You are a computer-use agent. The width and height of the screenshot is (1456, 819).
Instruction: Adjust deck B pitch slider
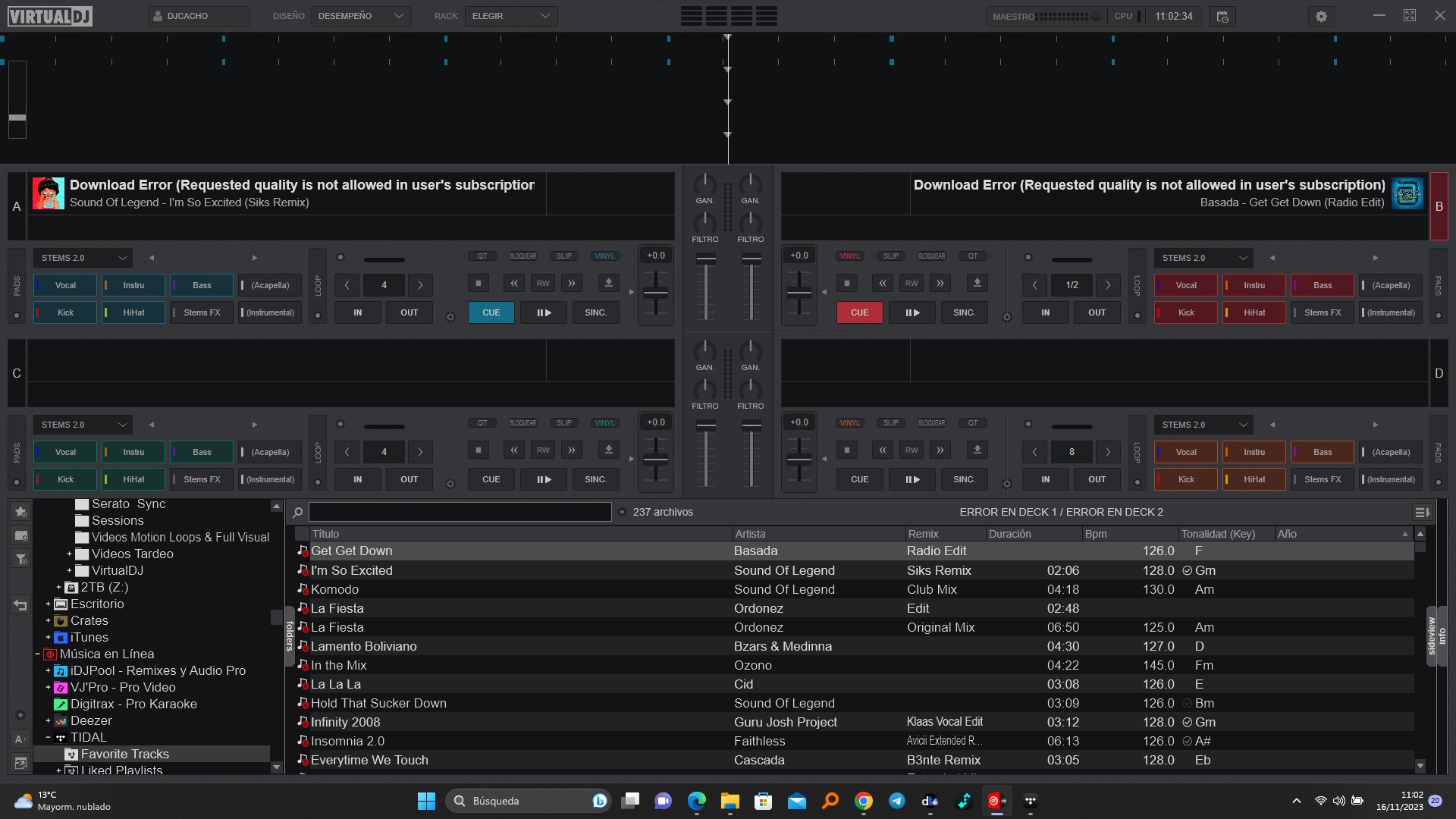799,293
